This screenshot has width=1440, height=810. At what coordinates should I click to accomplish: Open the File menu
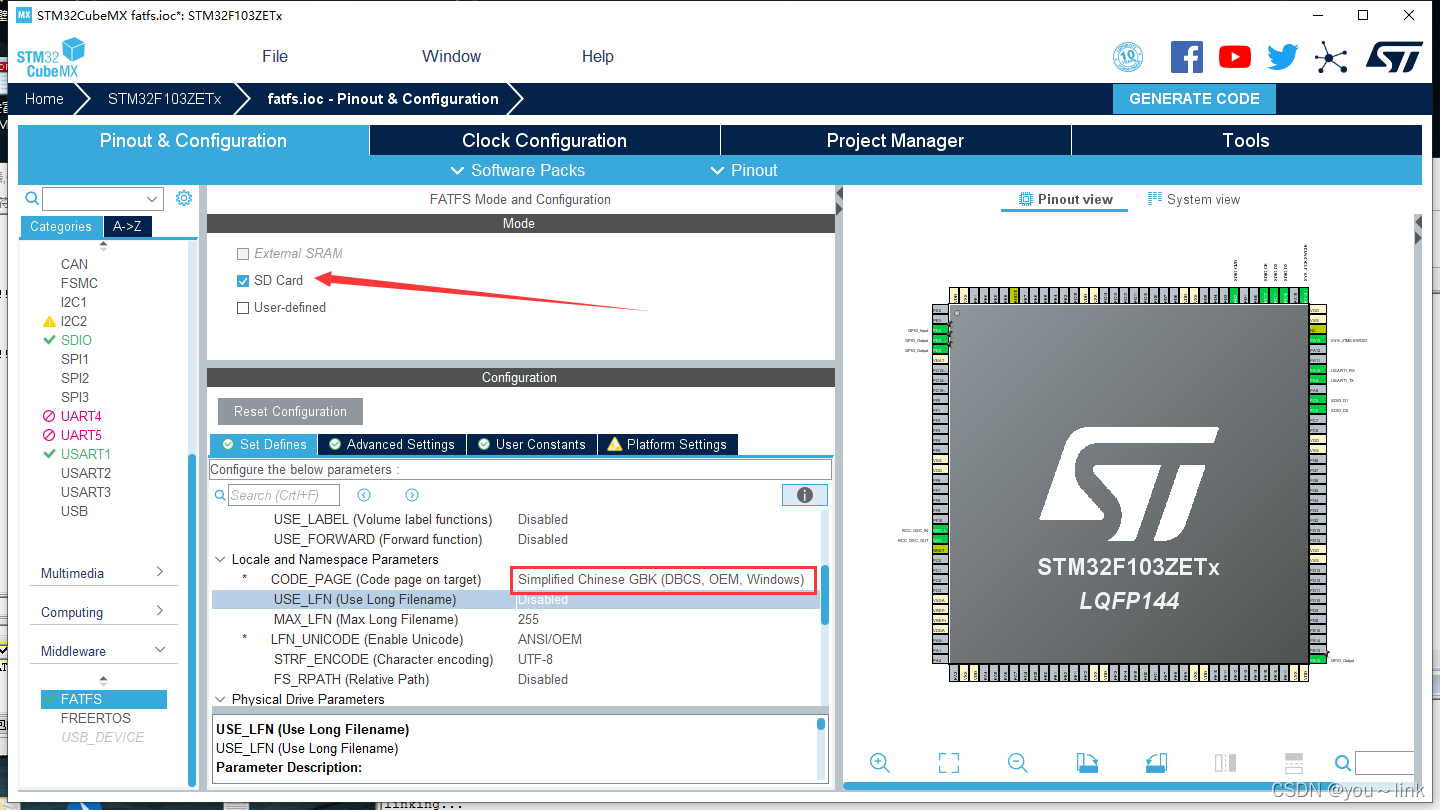pyautogui.click(x=275, y=56)
